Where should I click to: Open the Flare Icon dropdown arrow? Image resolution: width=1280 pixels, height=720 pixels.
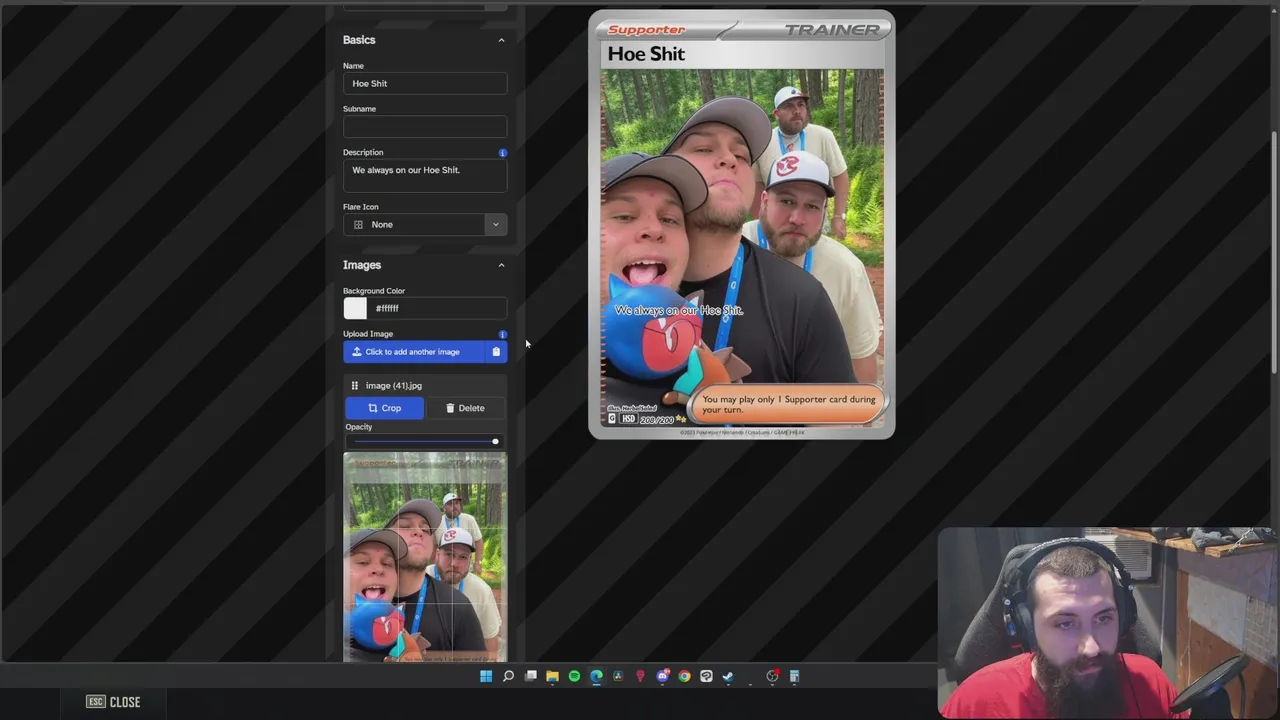(x=495, y=225)
